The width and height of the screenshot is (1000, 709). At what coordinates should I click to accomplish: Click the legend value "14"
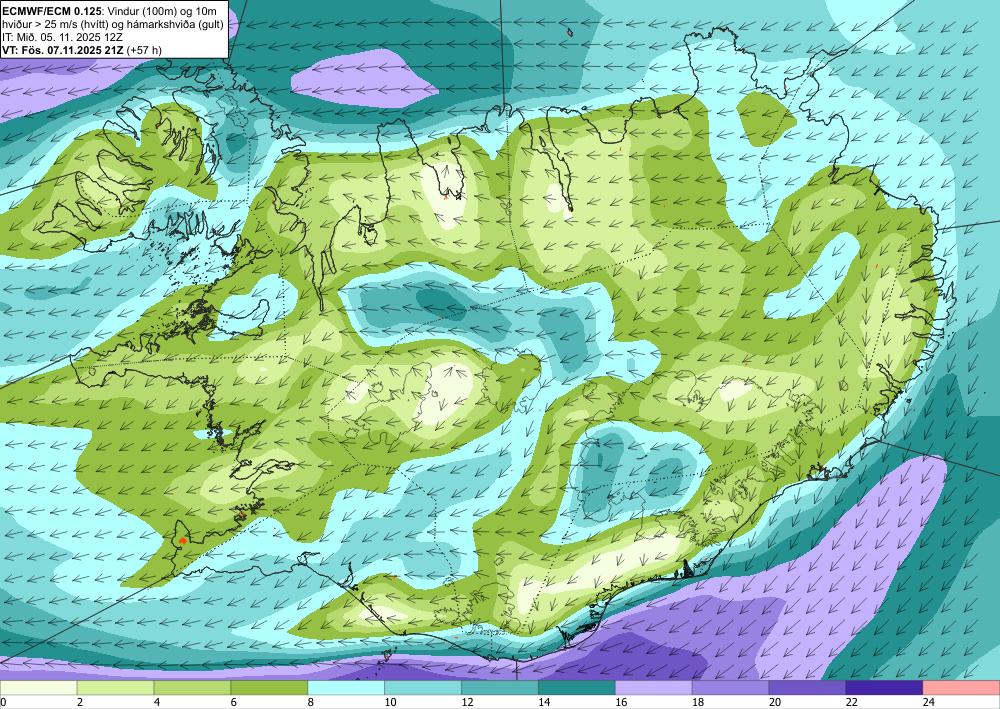544,702
